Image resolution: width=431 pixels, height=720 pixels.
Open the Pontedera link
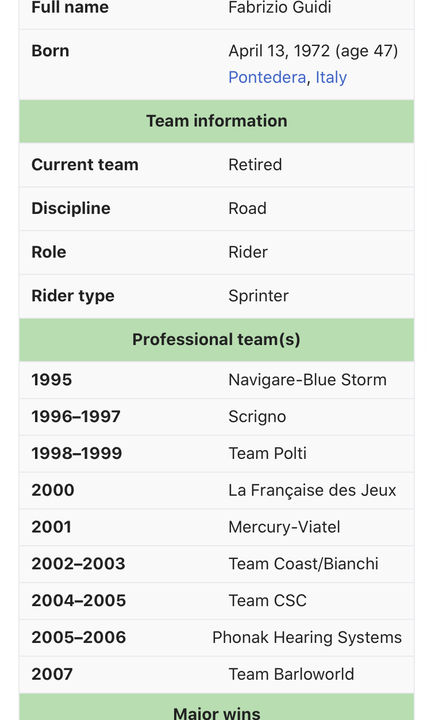point(267,77)
